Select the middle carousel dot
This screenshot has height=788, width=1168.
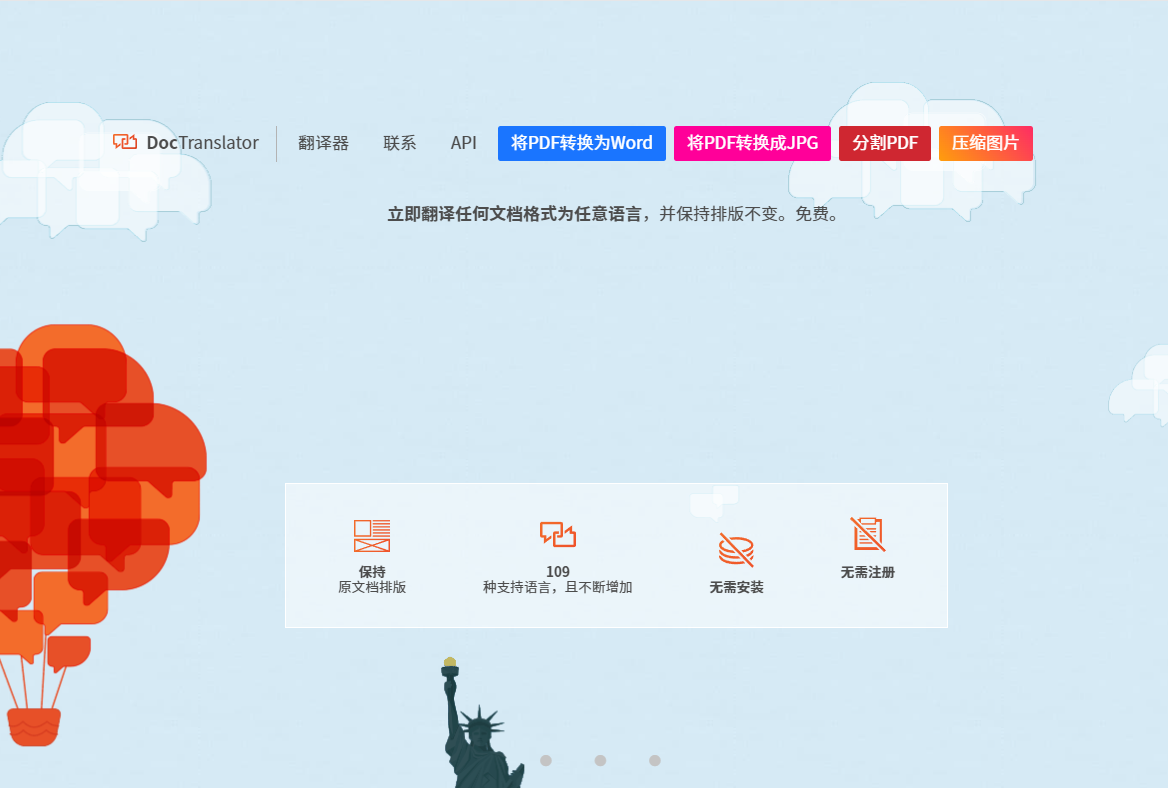point(600,760)
